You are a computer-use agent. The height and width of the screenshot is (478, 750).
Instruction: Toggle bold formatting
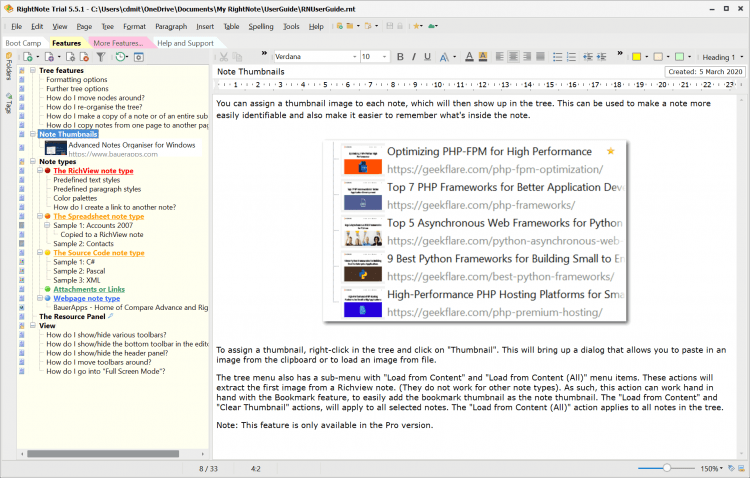pos(399,57)
